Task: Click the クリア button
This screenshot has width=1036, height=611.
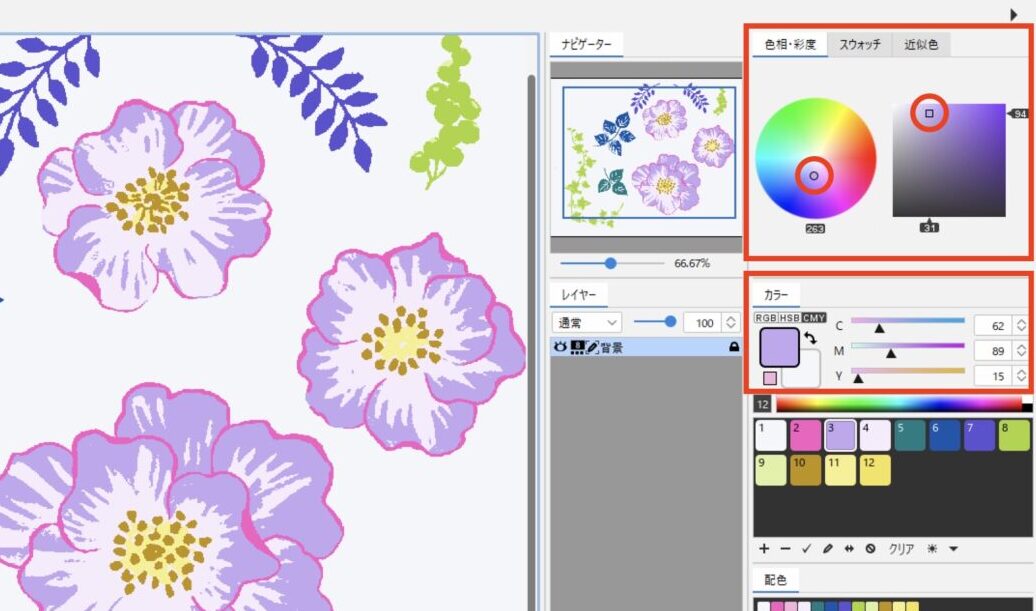Action: (901, 548)
